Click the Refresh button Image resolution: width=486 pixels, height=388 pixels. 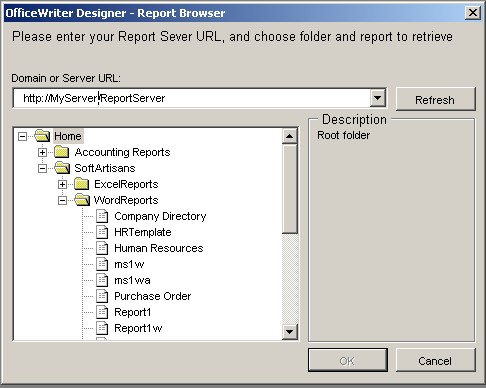(x=435, y=99)
